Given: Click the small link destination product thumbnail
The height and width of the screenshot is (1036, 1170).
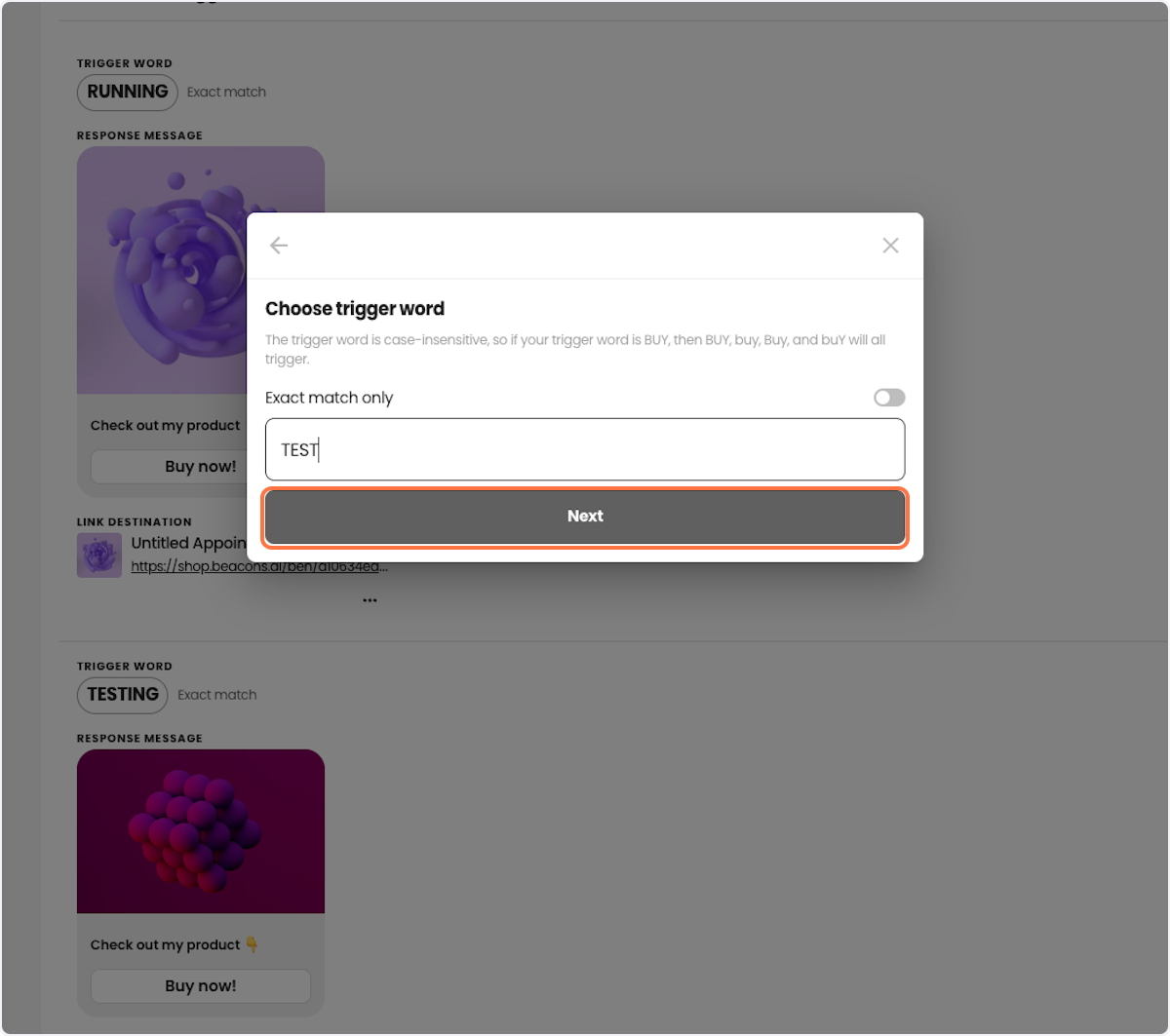Looking at the screenshot, I should point(99,556).
